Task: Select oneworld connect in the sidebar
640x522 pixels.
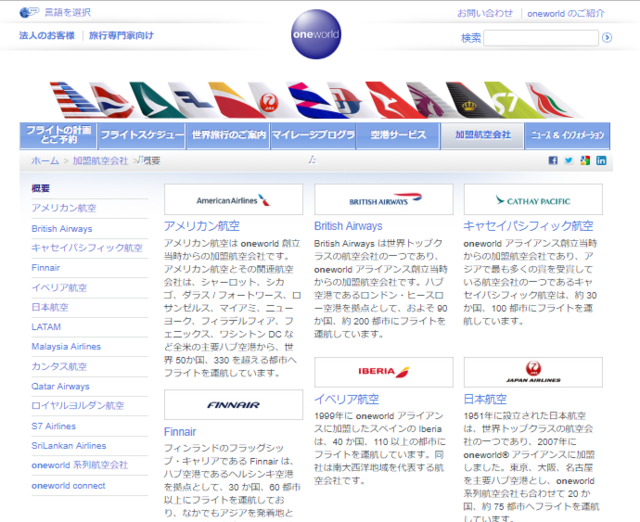Action: (x=68, y=486)
